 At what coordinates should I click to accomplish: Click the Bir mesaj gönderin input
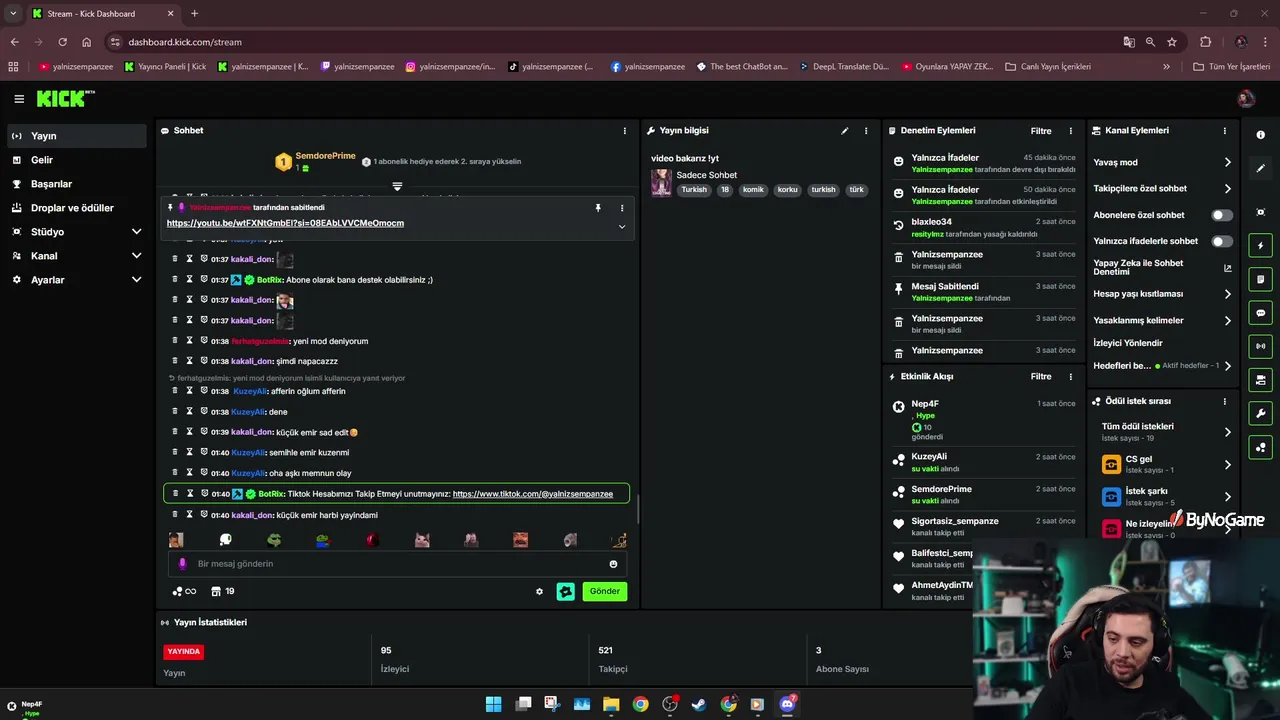point(398,564)
